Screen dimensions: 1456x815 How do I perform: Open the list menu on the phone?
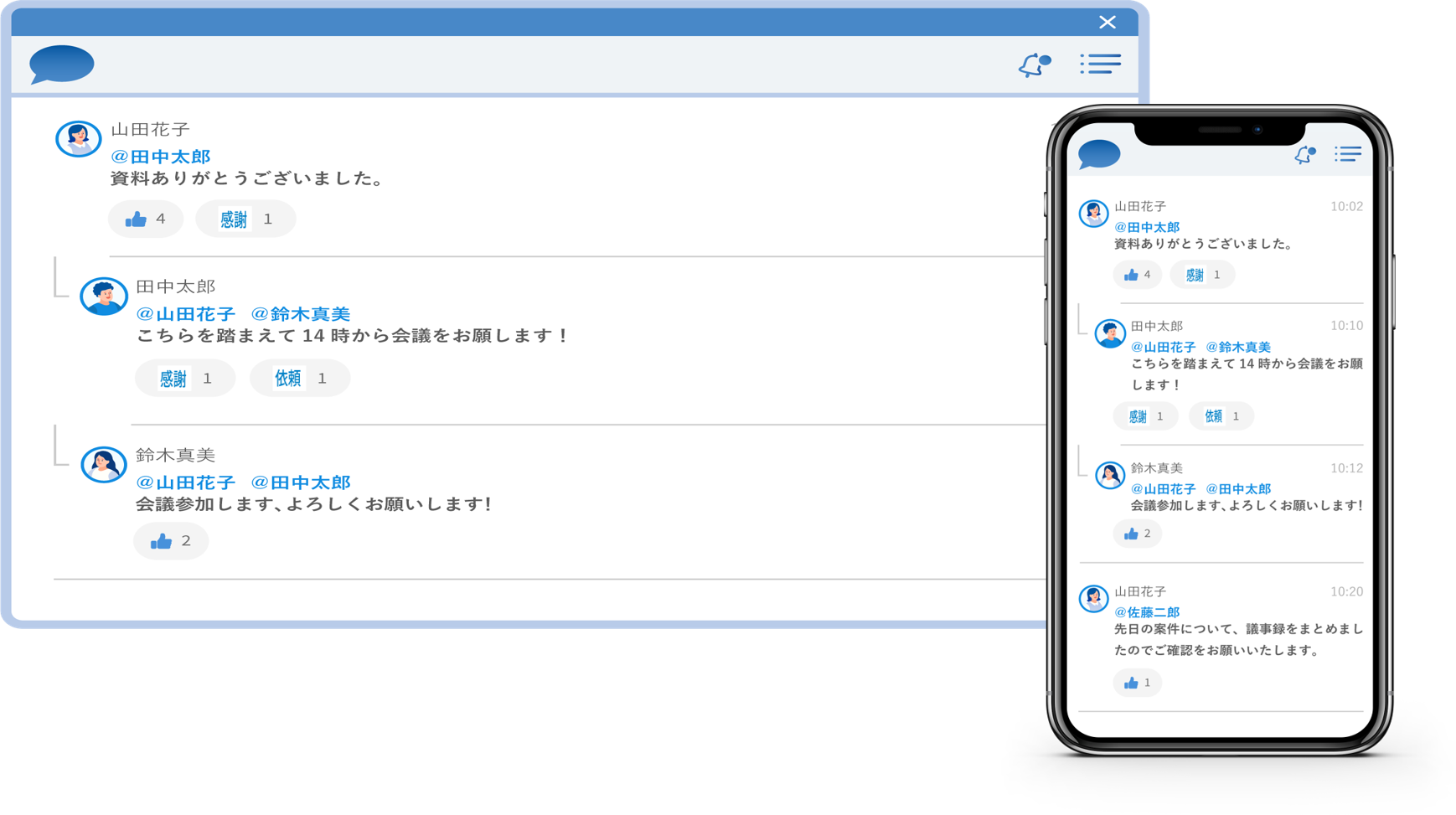click(1347, 154)
